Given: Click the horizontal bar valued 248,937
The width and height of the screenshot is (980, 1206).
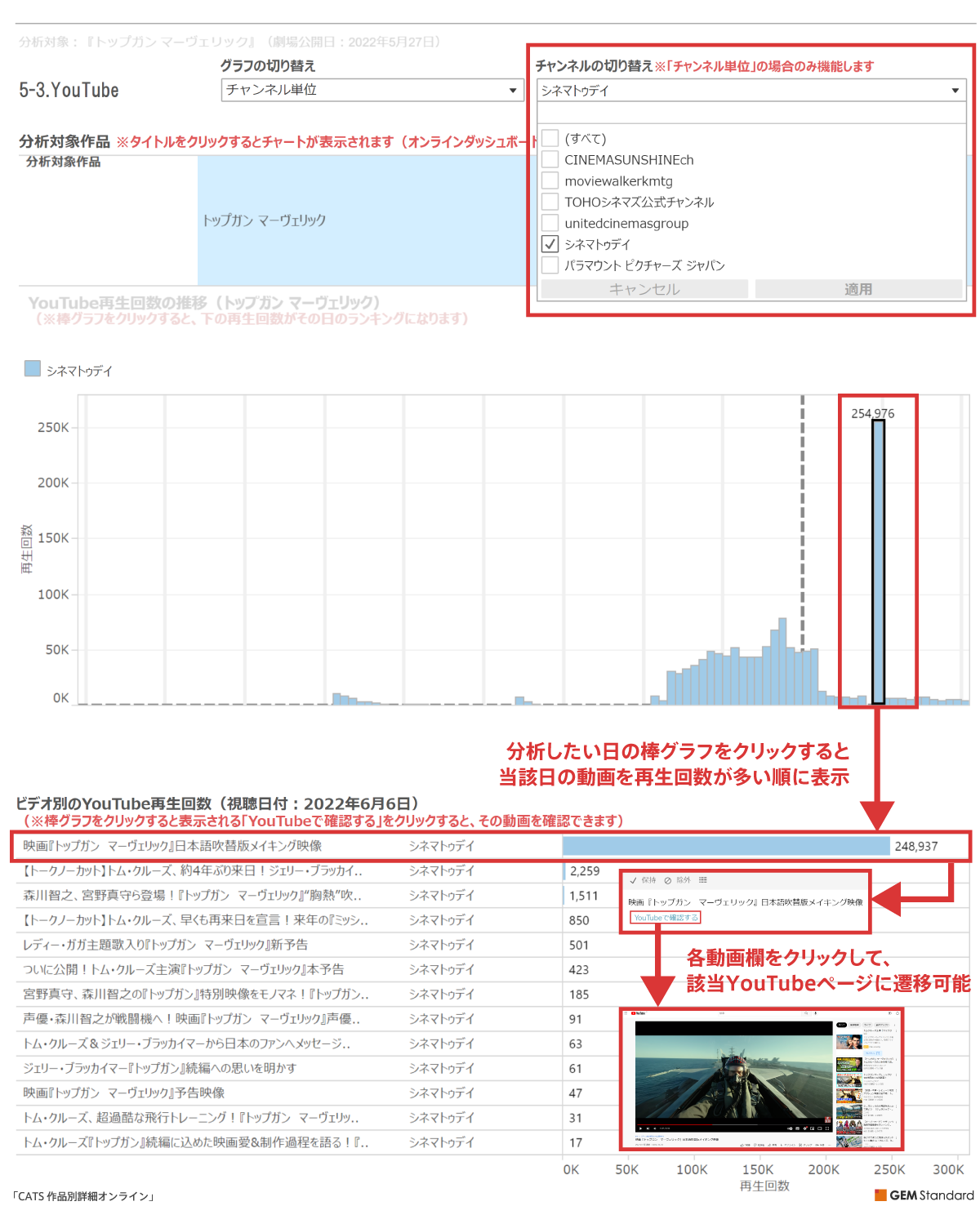Looking at the screenshot, I should [726, 846].
